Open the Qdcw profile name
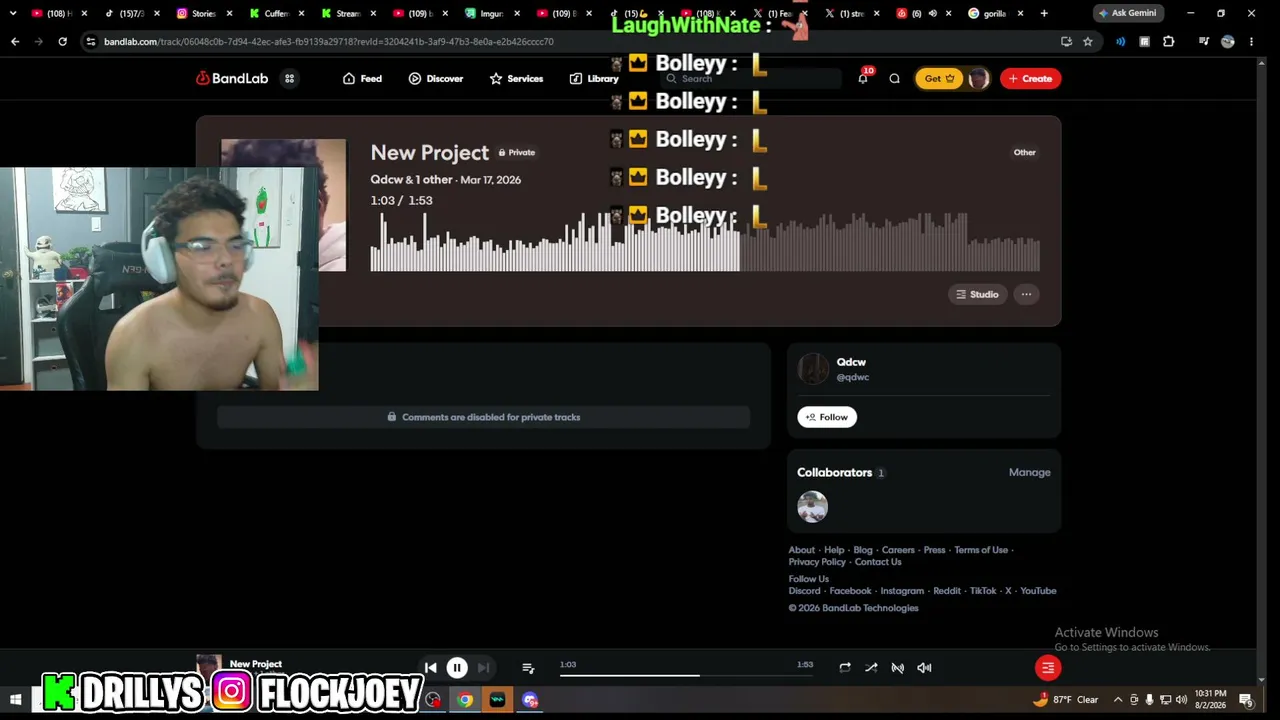Viewport: 1280px width, 720px height. click(x=851, y=362)
